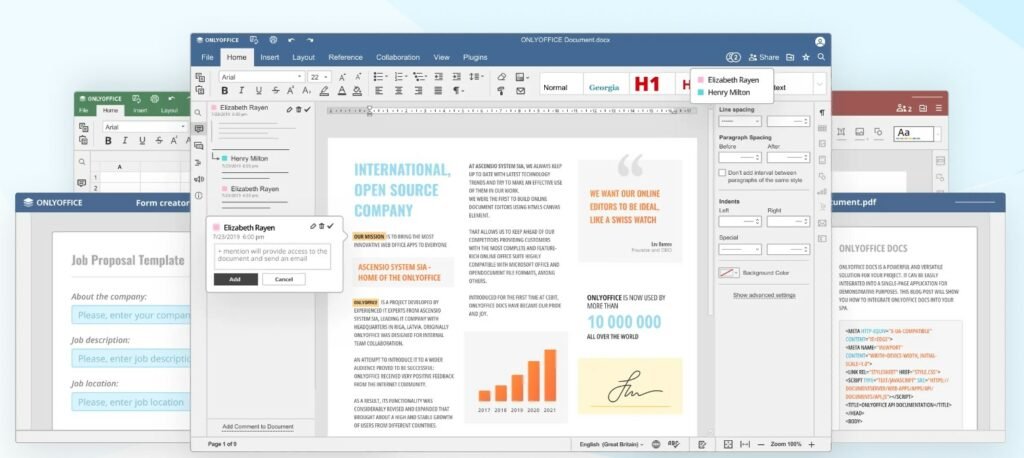Click the highlight color pen icon
This screenshot has height=458, width=1024.
click(324, 91)
